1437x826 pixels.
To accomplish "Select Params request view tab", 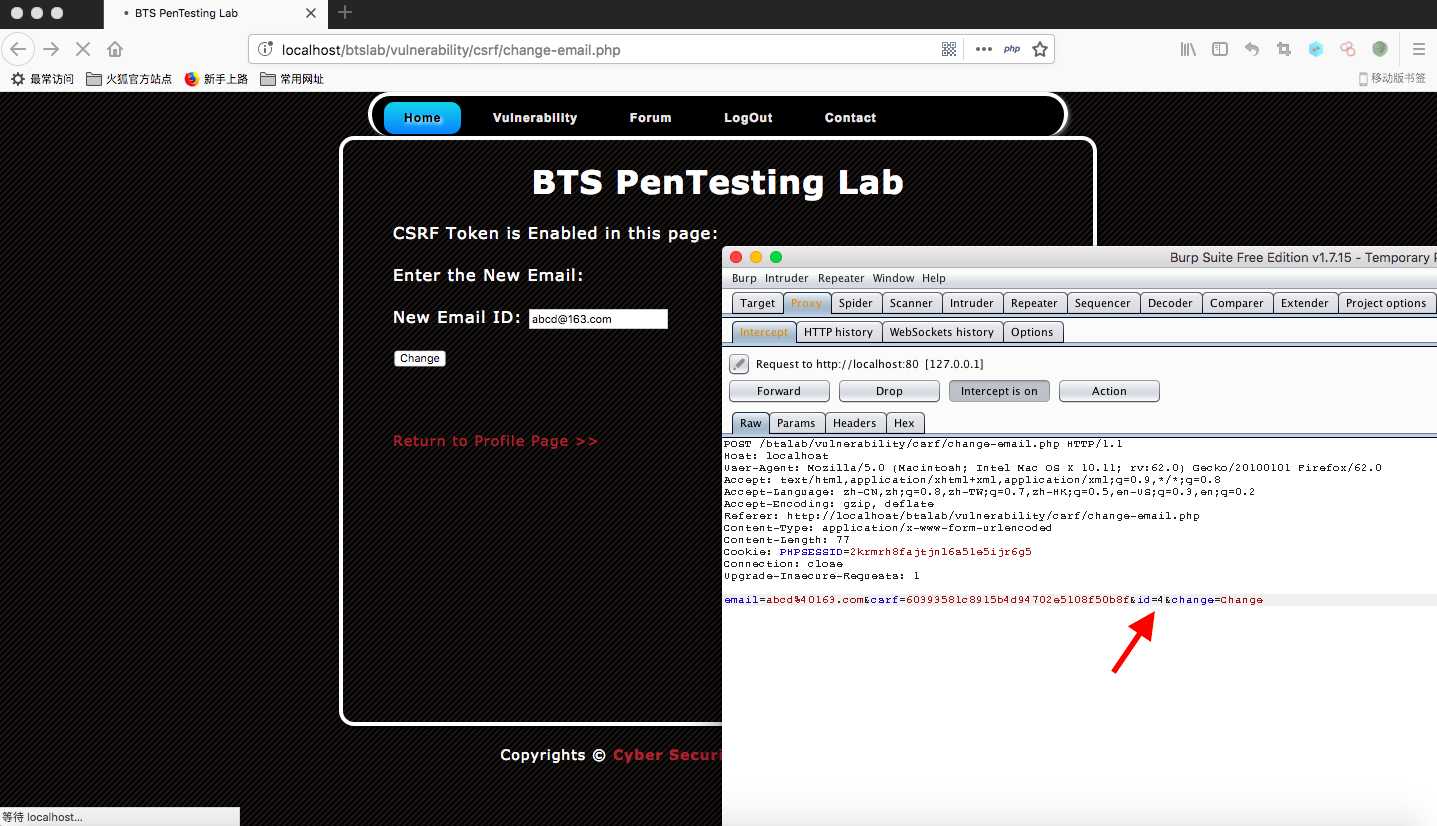I will pos(796,423).
